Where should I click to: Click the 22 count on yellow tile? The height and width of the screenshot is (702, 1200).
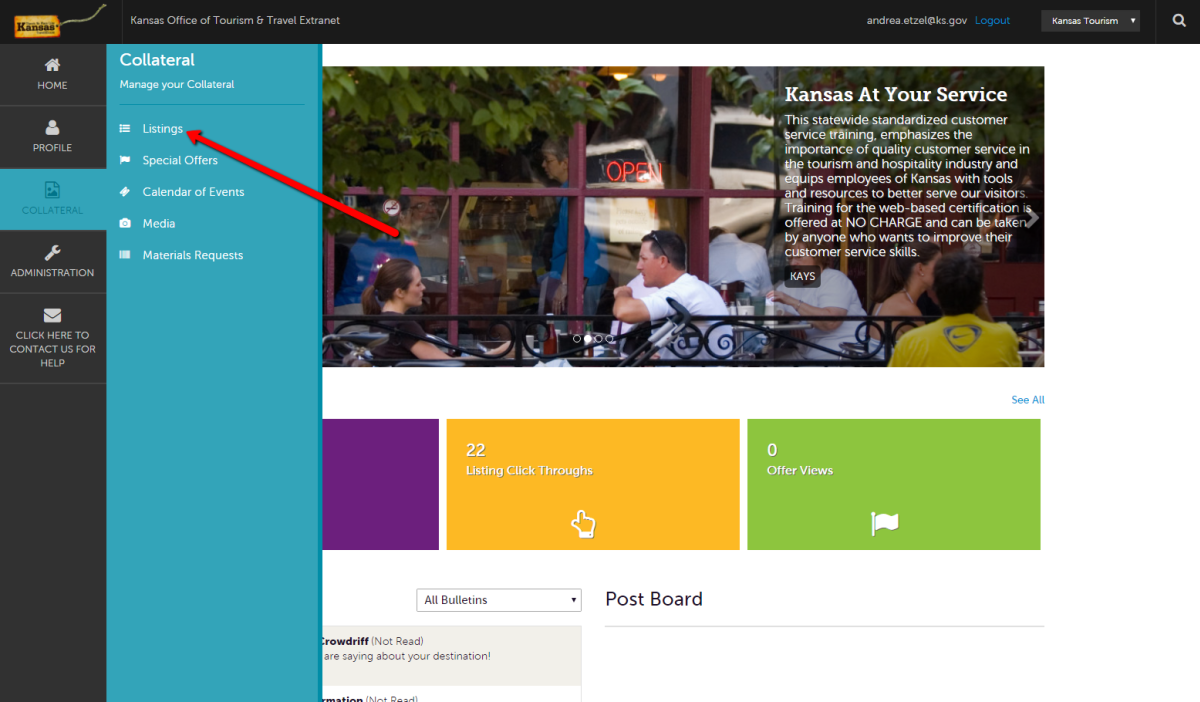pos(476,450)
